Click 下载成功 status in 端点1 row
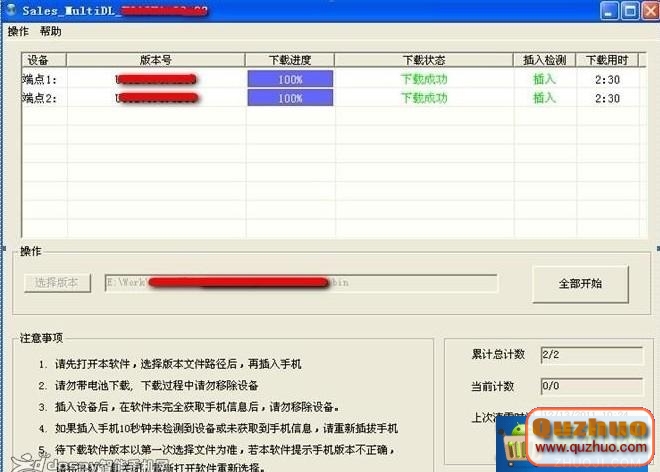This screenshot has height=472, width=660. coord(424,79)
